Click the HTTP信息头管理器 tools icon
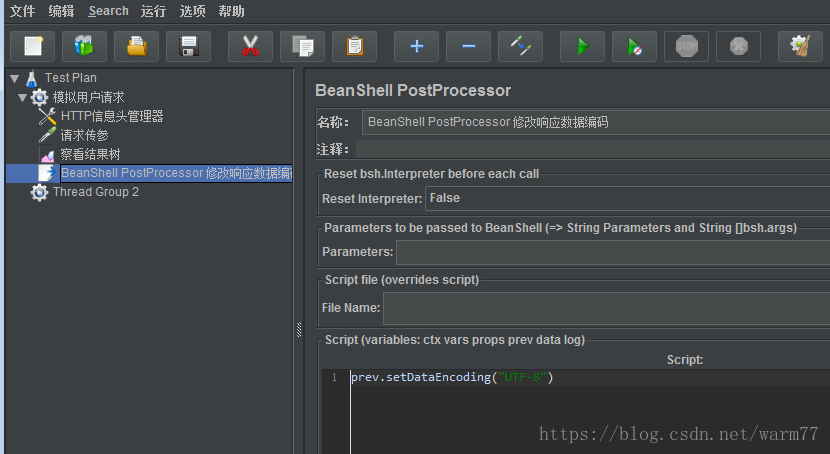 pyautogui.click(x=47, y=116)
